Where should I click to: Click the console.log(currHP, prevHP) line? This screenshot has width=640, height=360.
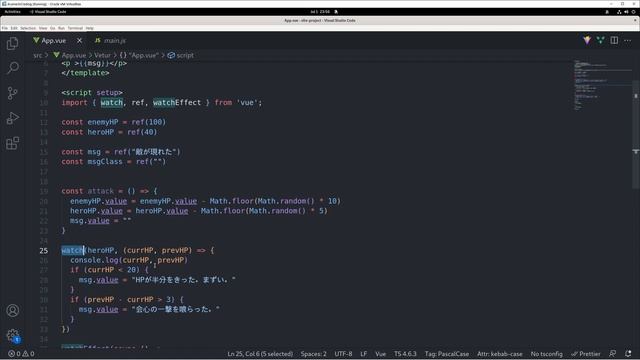129,260
